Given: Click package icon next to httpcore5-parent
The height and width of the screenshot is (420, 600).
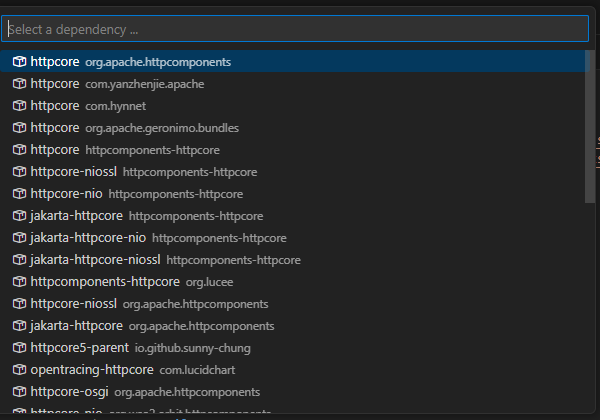Looking at the screenshot, I should 19,348.
